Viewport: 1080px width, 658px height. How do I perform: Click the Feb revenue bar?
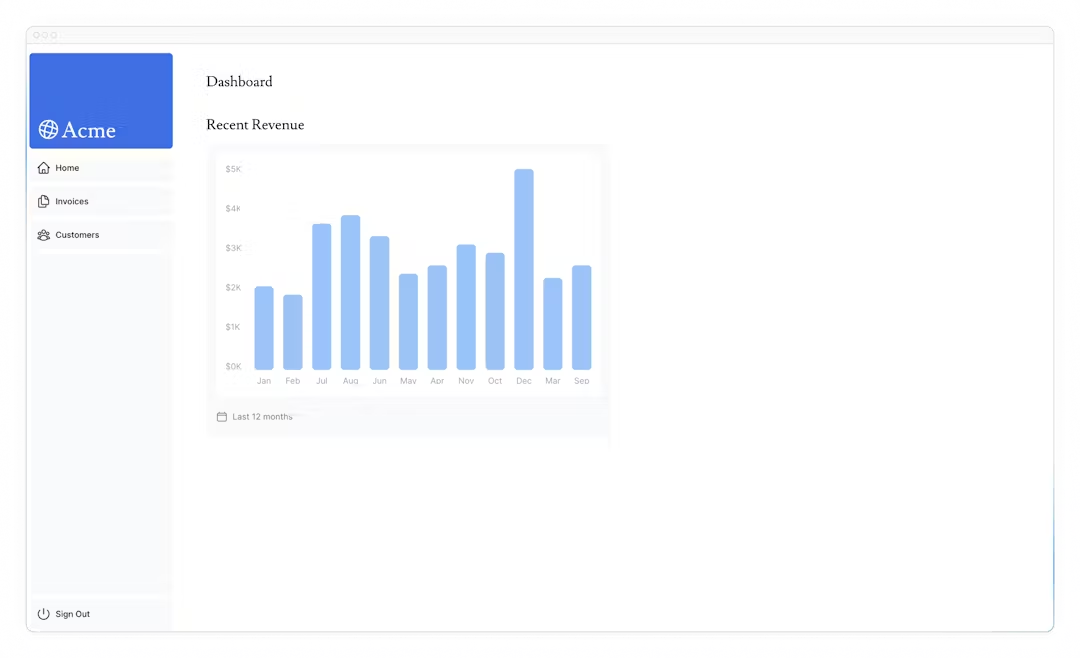[x=293, y=332]
